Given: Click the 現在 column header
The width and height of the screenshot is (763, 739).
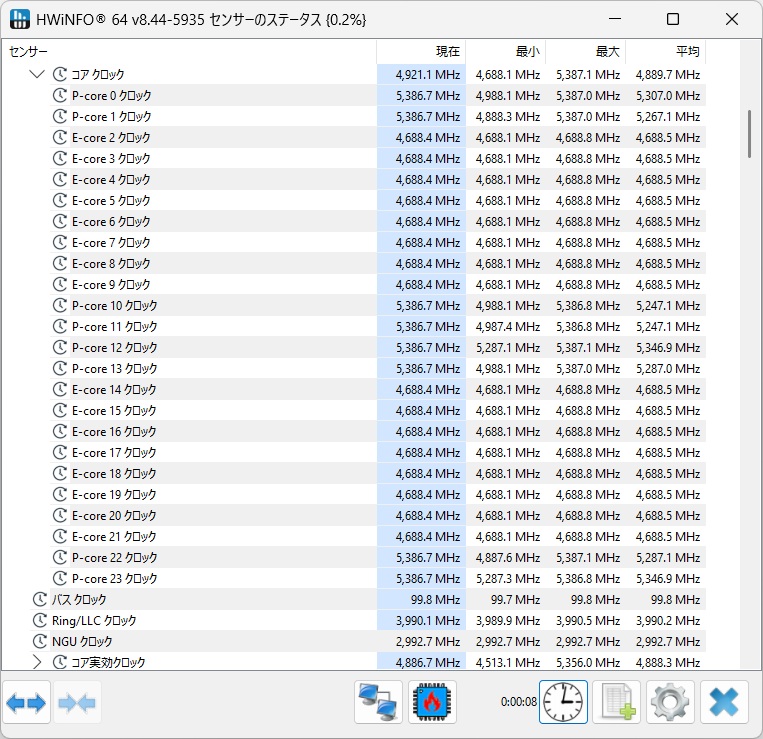Looking at the screenshot, I should point(421,52).
